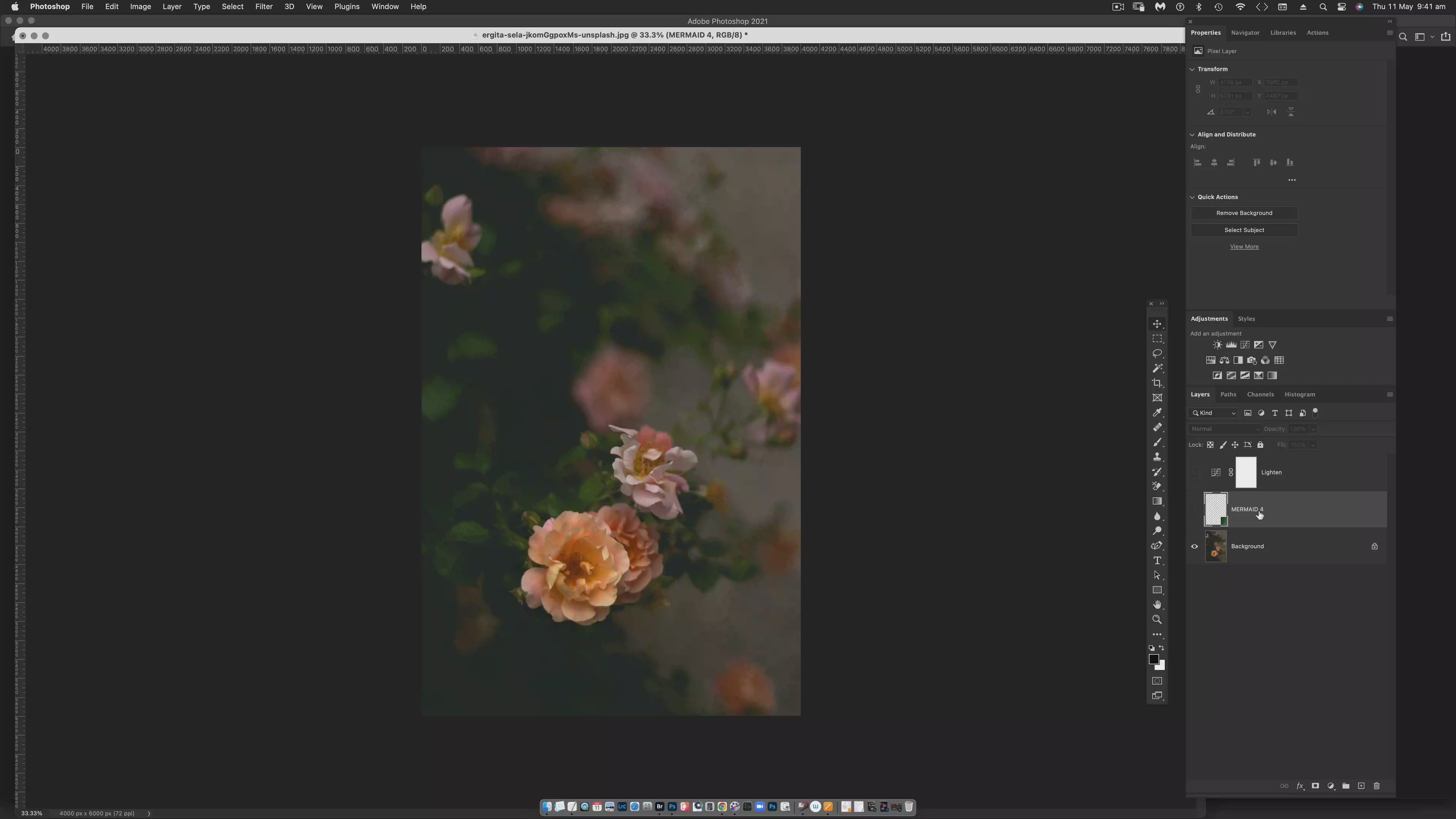This screenshot has height=819, width=1456.
Task: Click the Remove Background button
Action: (1244, 213)
